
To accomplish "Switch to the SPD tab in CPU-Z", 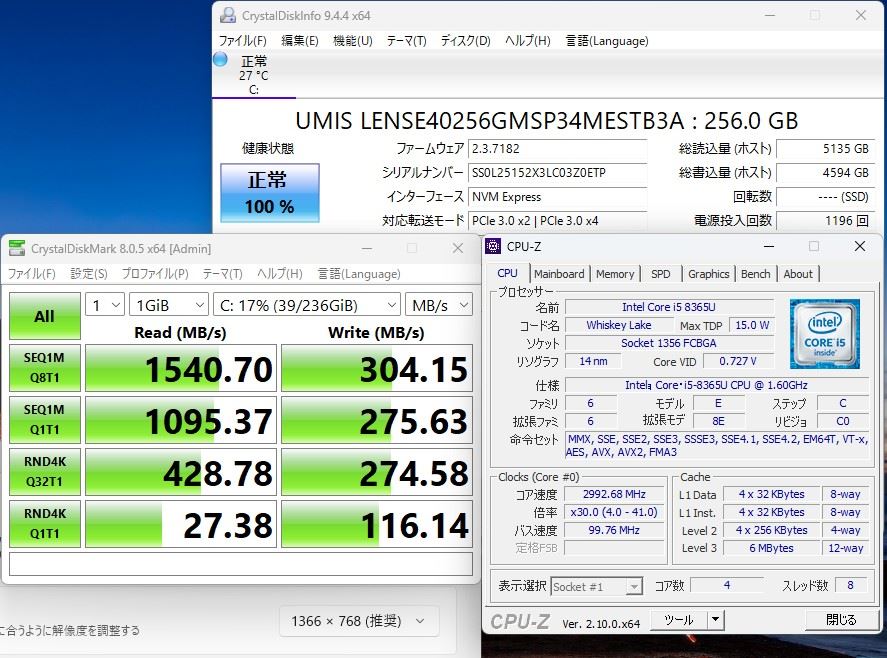I will pyautogui.click(x=660, y=274).
